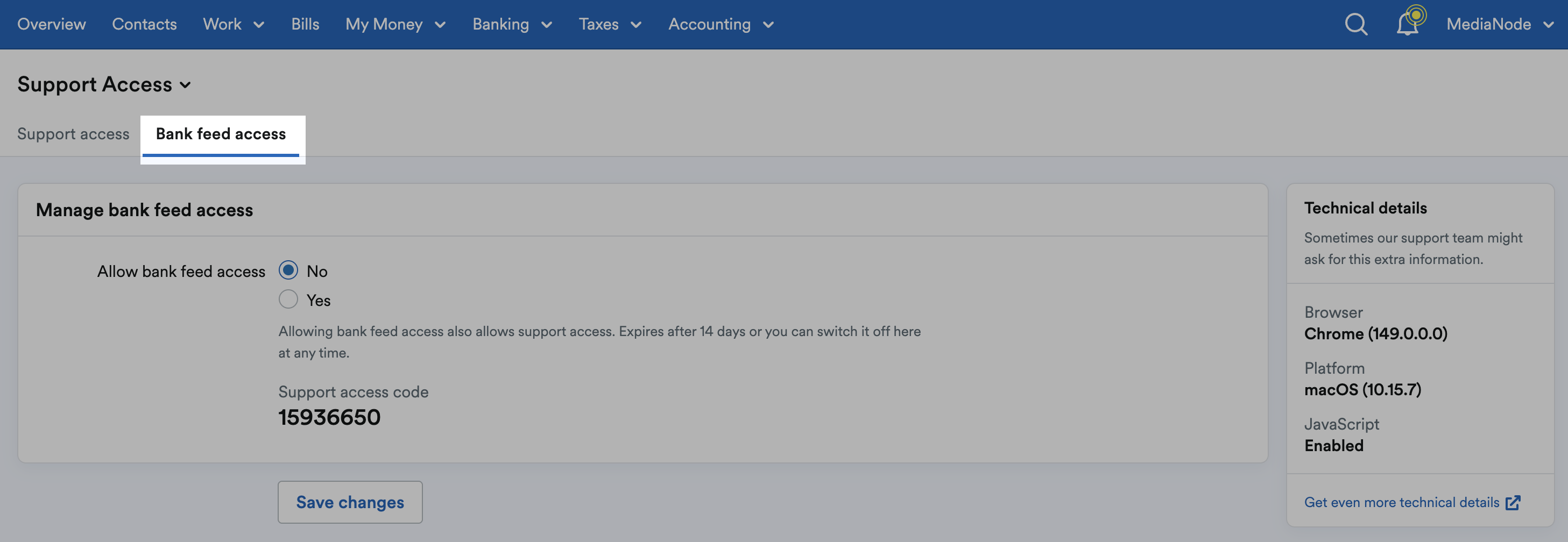
Task: Switch to the Support access tab
Action: pyautogui.click(x=73, y=134)
